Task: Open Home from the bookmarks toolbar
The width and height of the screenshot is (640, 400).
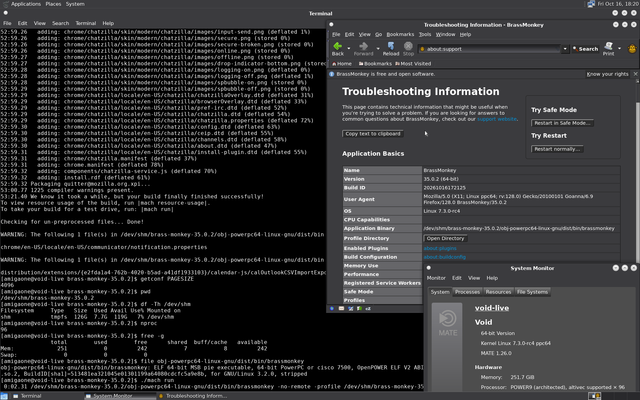Action: (x=342, y=64)
